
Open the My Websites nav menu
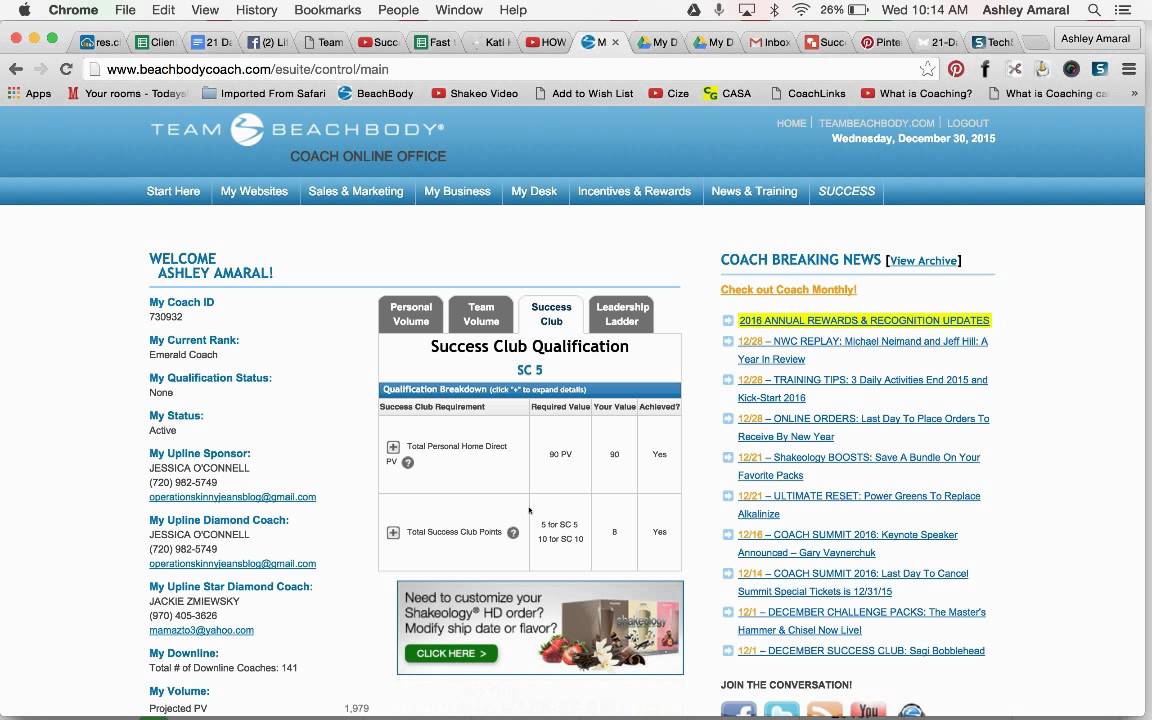(x=254, y=191)
